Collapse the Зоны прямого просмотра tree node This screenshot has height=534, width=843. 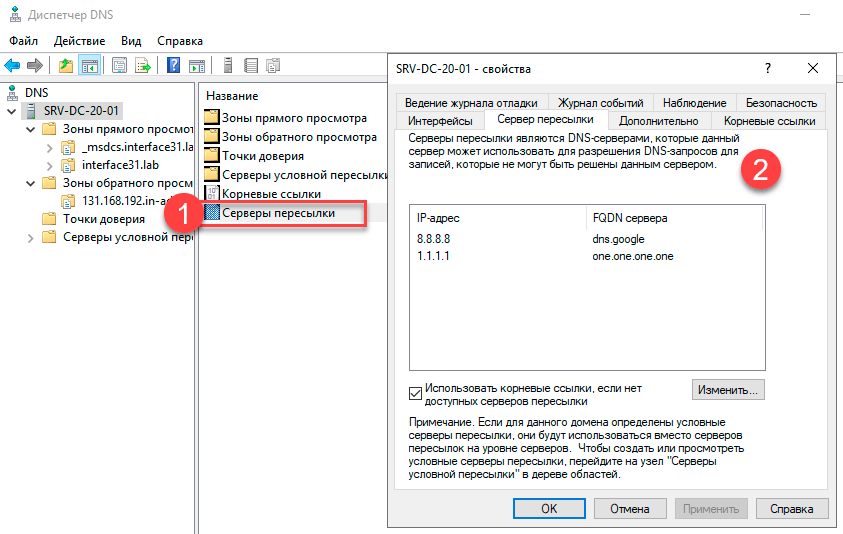click(31, 129)
